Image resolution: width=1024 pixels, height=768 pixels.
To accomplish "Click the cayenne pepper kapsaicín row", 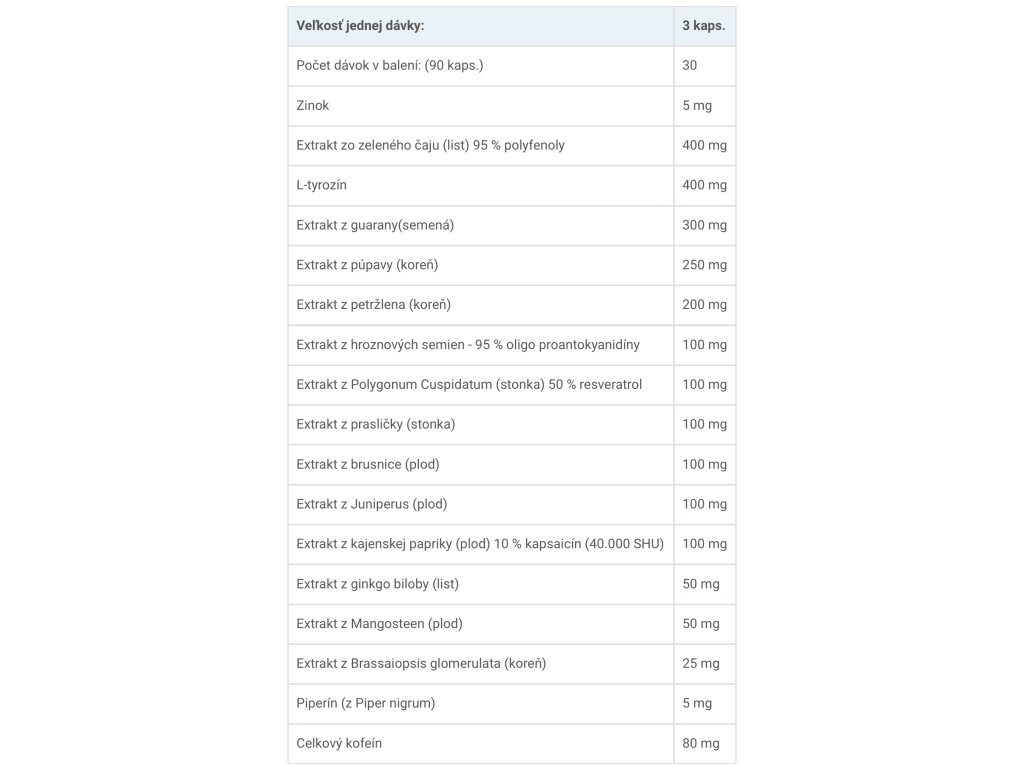I will pyautogui.click(x=480, y=544).
